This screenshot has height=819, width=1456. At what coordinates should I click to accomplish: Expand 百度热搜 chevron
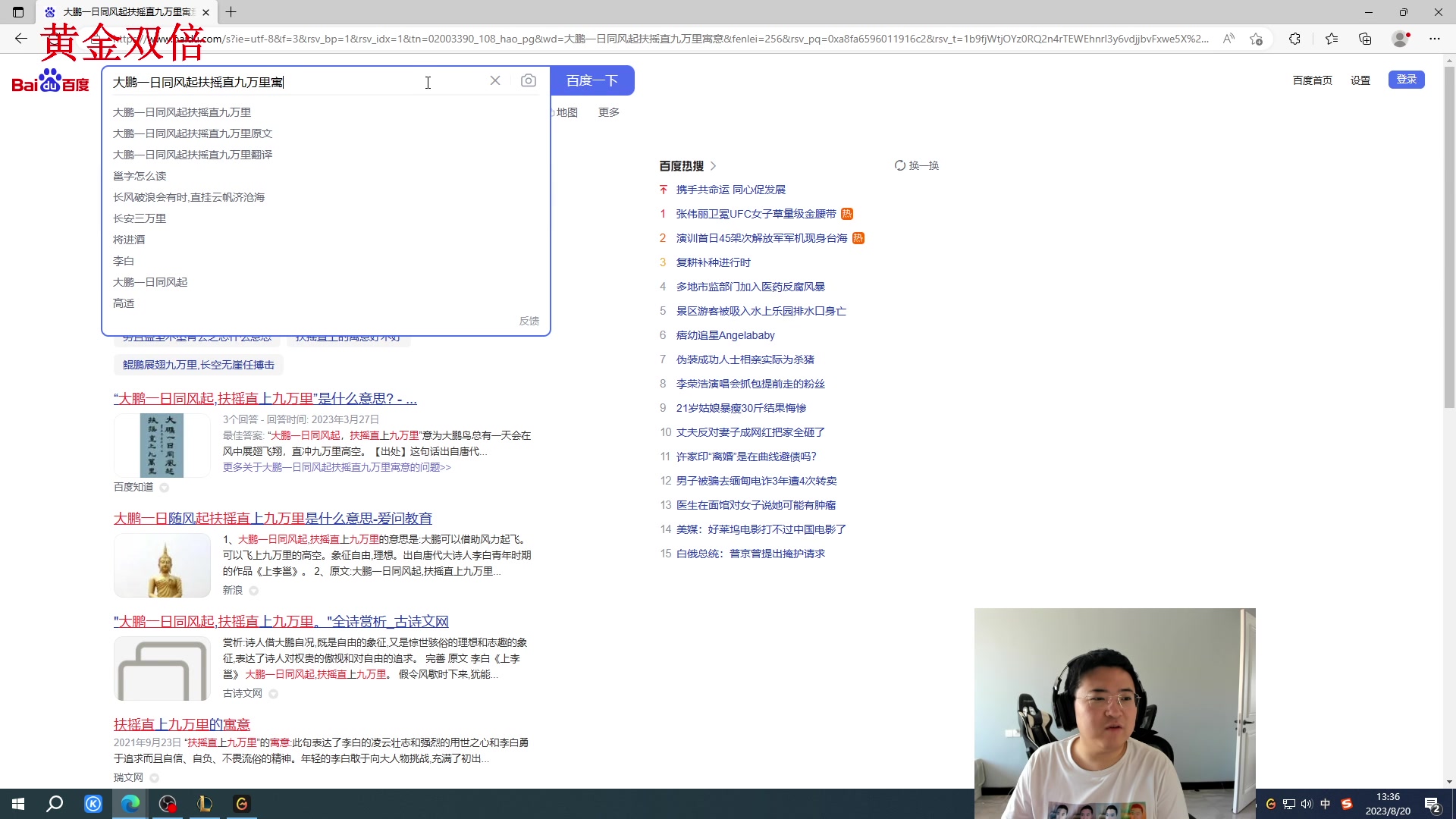click(713, 165)
